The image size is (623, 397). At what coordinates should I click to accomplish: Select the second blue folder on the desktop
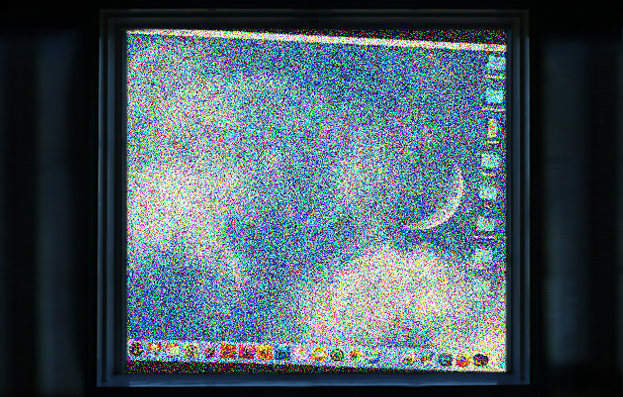click(495, 96)
